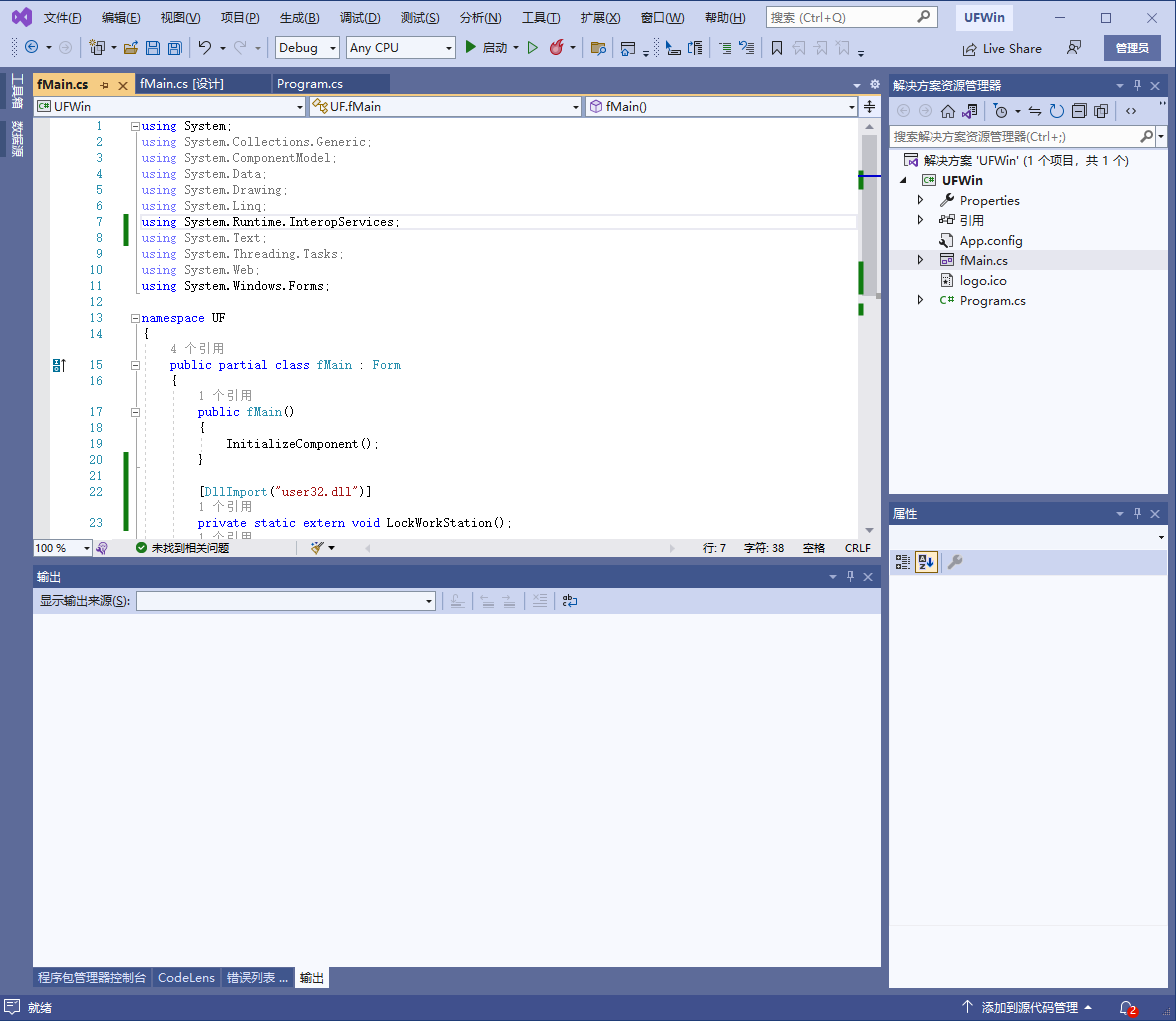The image size is (1176, 1021).
Task: Select App.config in Solution Explorer
Action: pos(990,241)
